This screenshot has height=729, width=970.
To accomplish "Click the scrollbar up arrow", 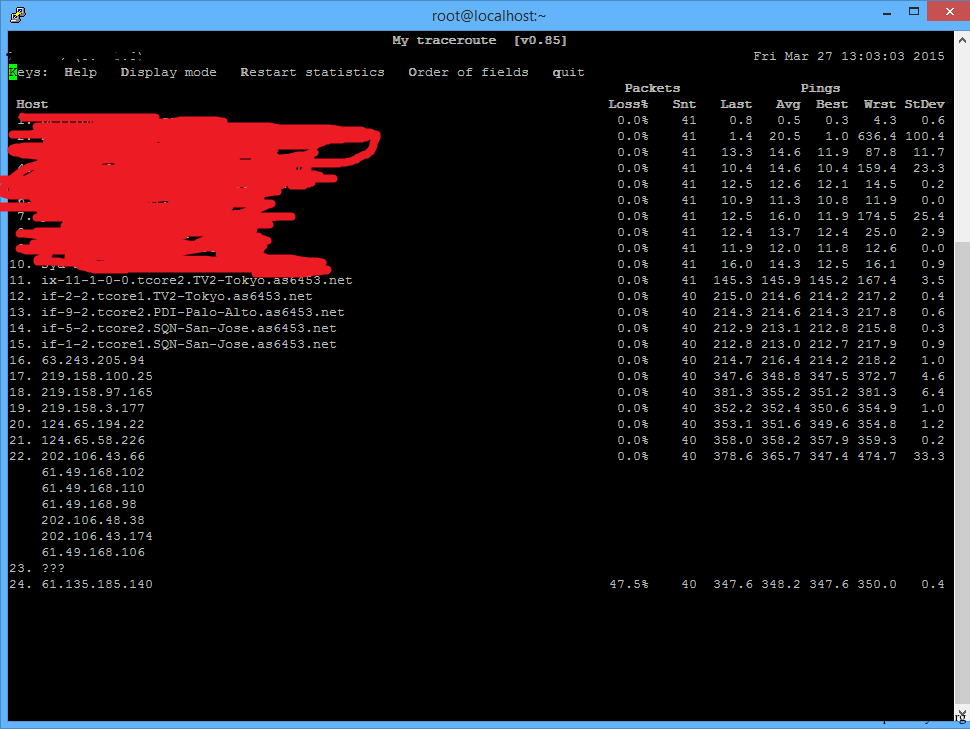I will pyautogui.click(x=962, y=40).
